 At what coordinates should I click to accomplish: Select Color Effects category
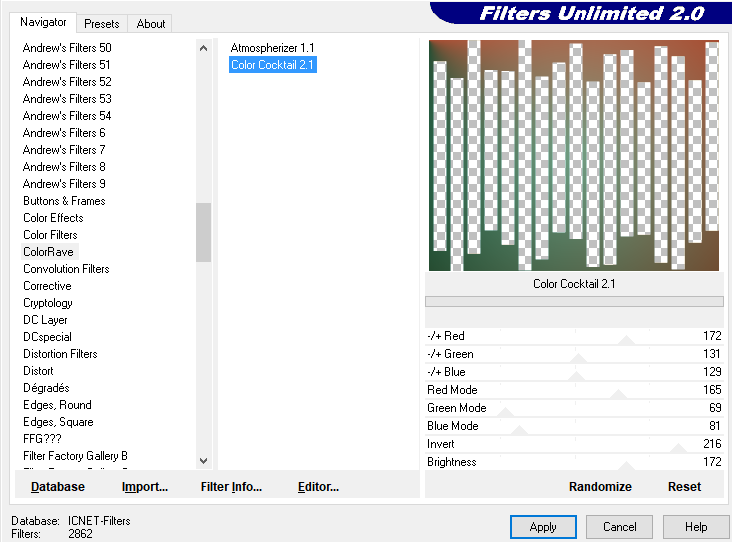point(53,218)
